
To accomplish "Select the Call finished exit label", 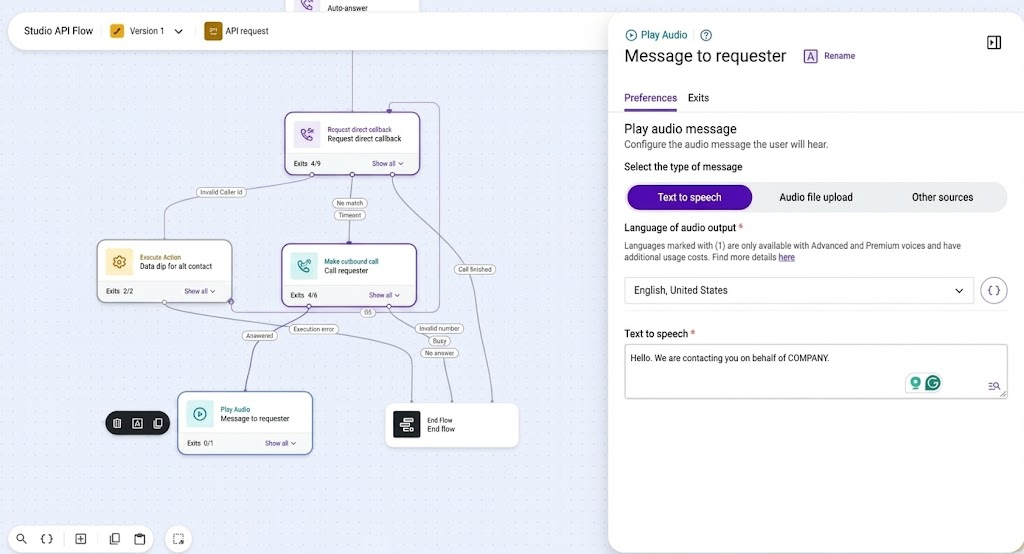I will pyautogui.click(x=475, y=269).
